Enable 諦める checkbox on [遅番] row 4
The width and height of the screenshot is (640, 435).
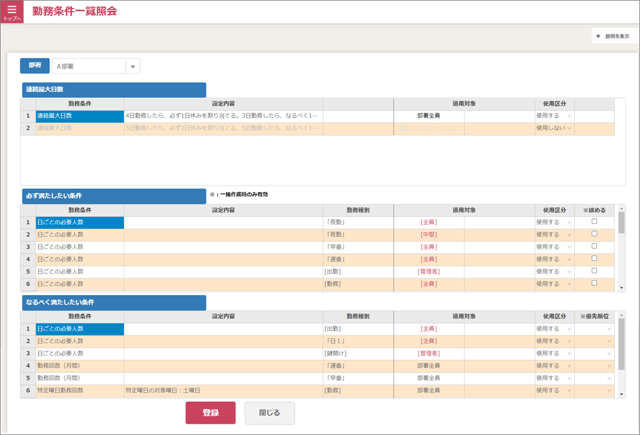(594, 259)
